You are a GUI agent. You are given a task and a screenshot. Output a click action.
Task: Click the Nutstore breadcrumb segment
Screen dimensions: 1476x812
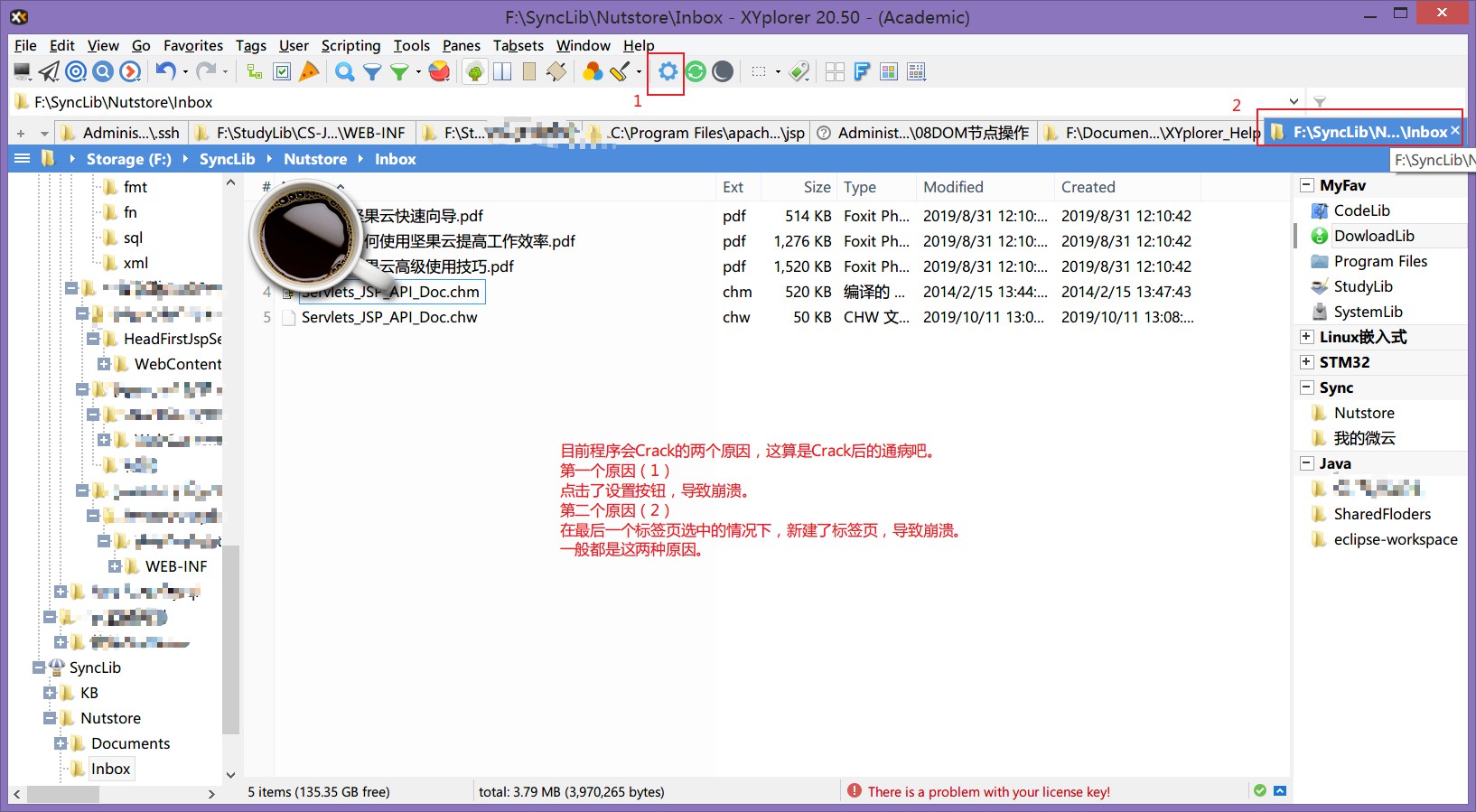[x=314, y=159]
